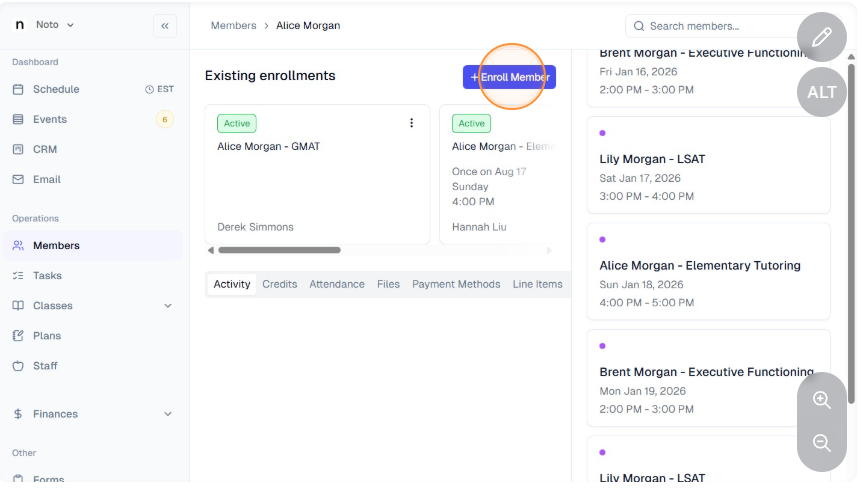
Task: Select Members in the sidebar
Action: [93, 245]
